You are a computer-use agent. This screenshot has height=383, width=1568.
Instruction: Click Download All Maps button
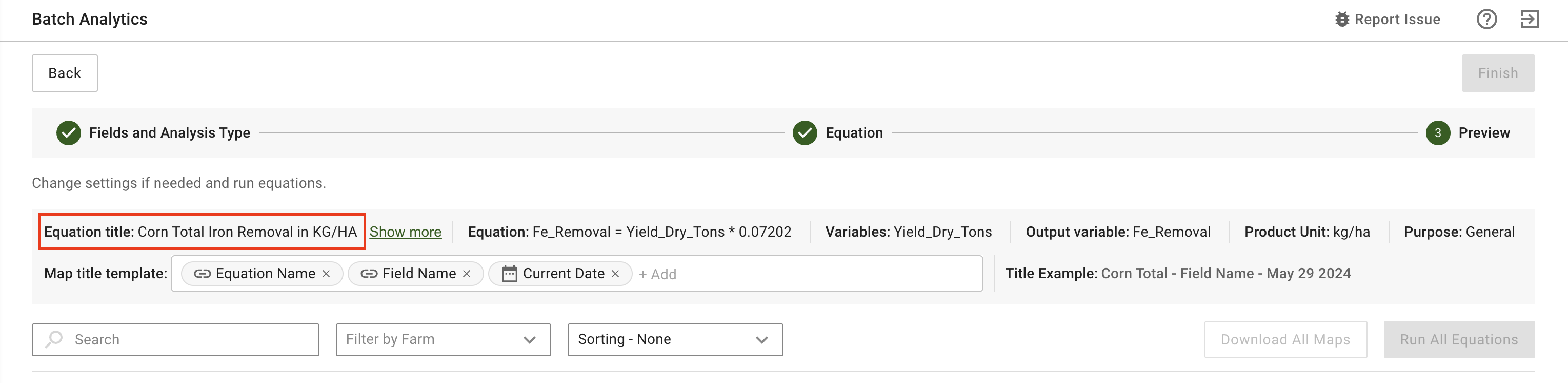pos(1285,340)
